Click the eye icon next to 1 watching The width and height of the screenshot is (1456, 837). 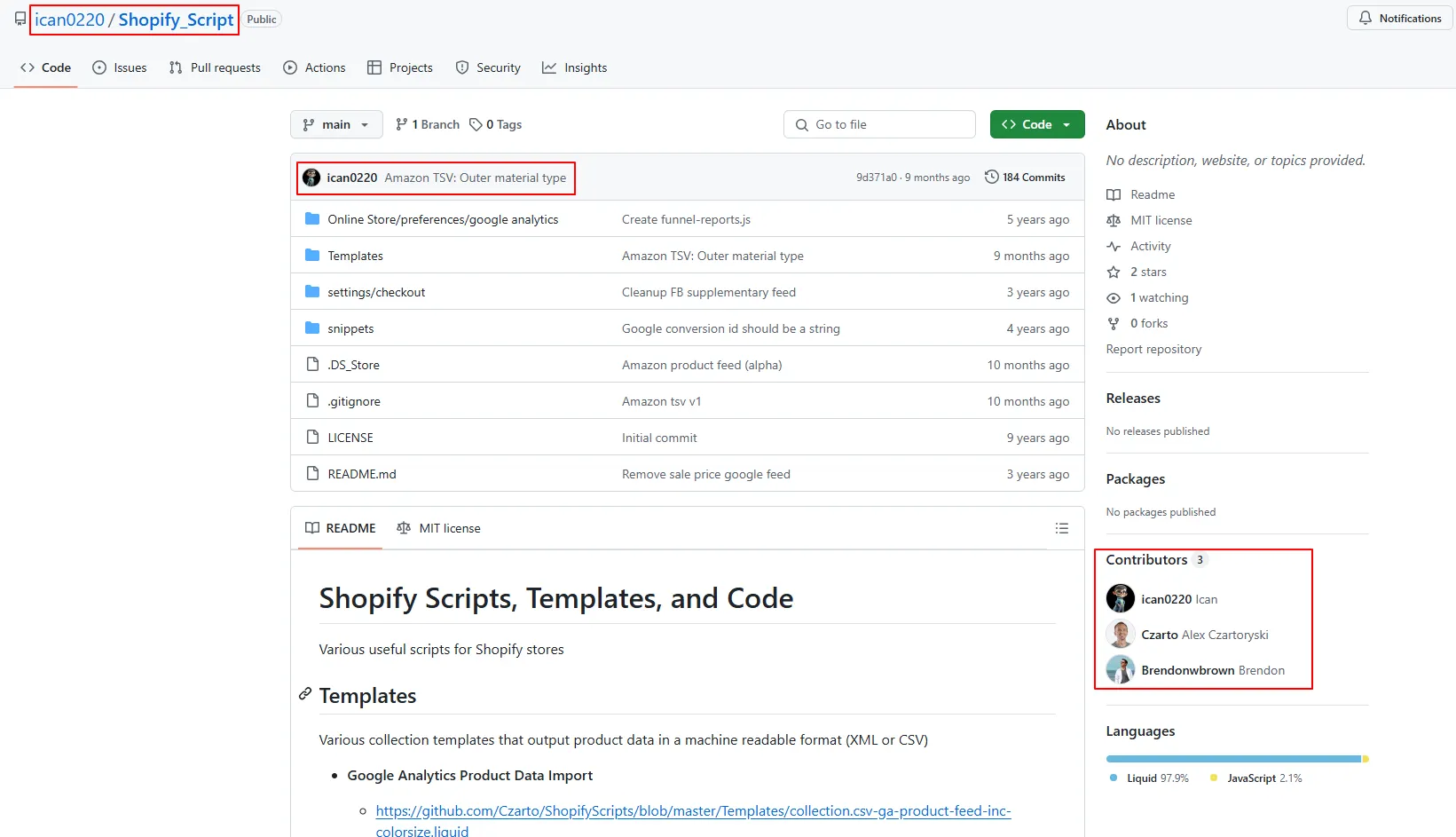1114,298
